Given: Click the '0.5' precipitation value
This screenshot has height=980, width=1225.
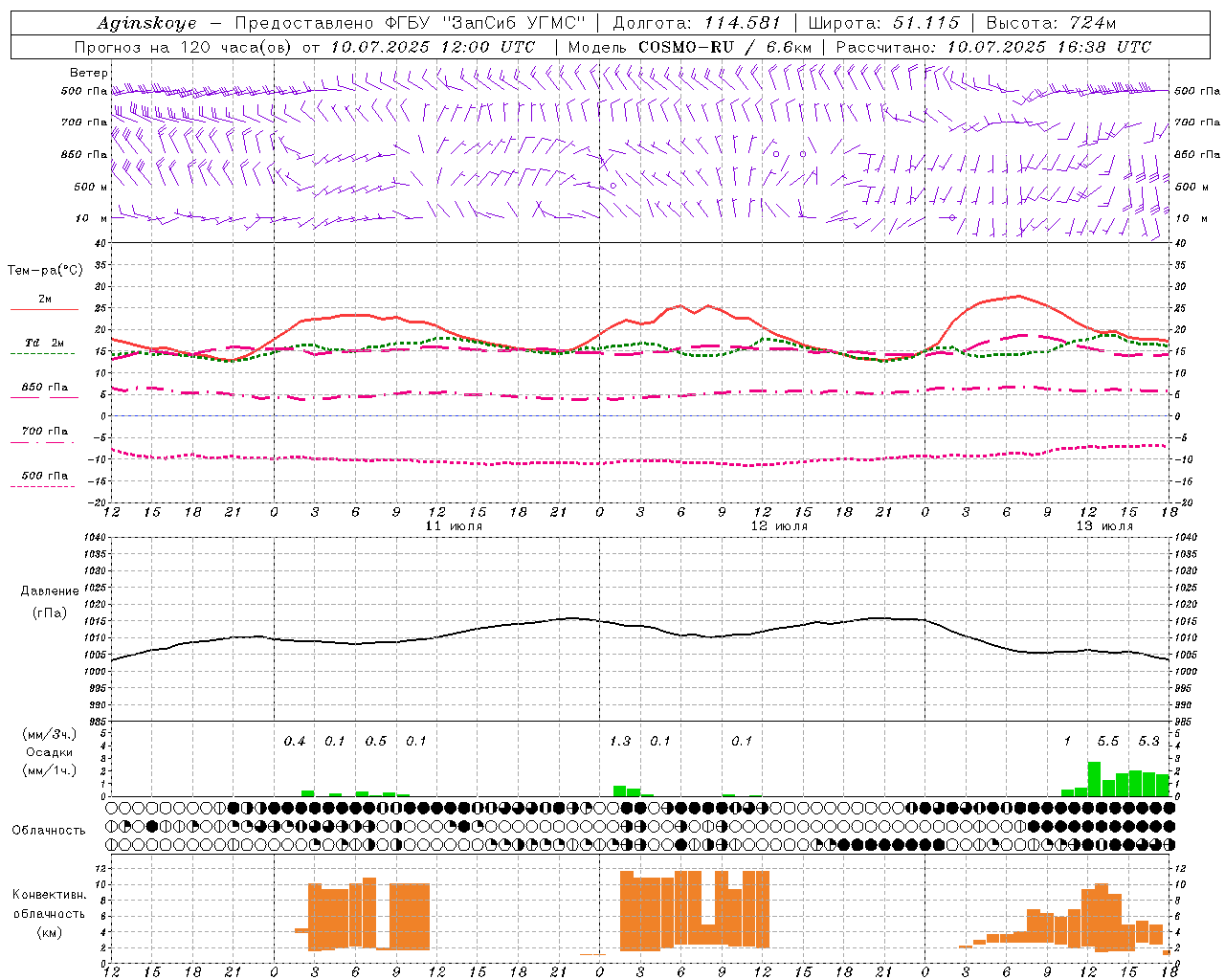Looking at the screenshot, I should point(376,742).
